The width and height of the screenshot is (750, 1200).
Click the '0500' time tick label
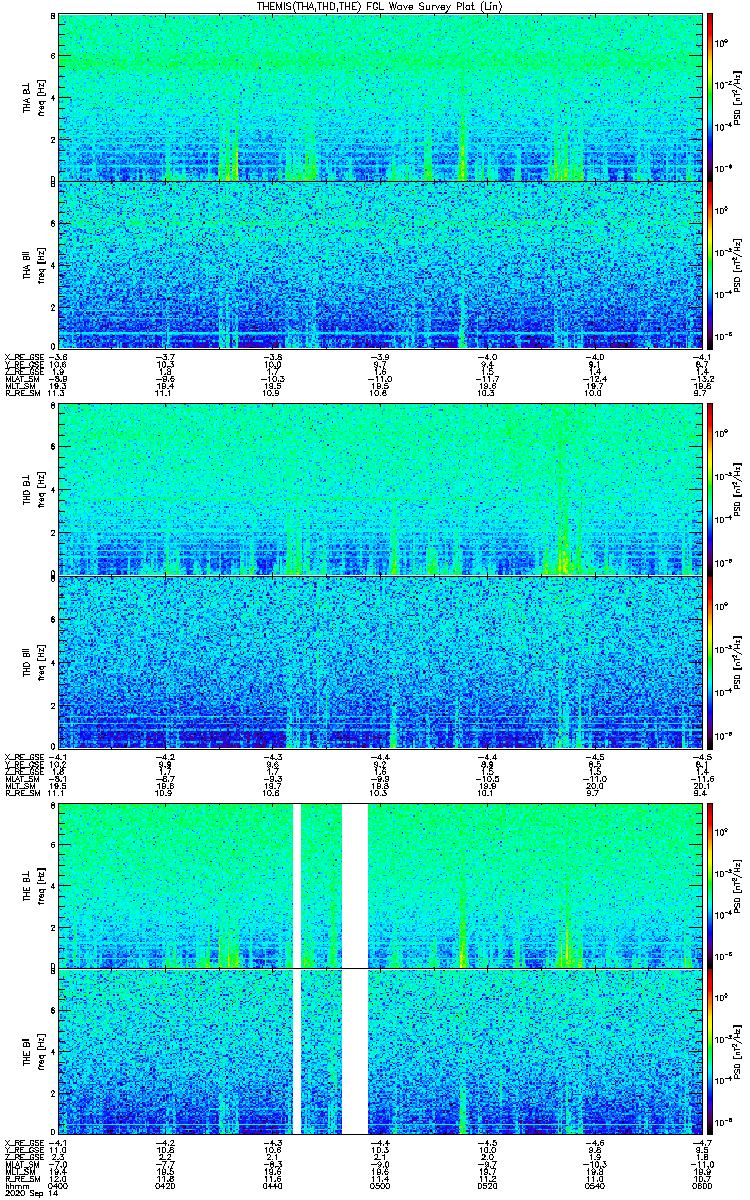coord(379,1184)
